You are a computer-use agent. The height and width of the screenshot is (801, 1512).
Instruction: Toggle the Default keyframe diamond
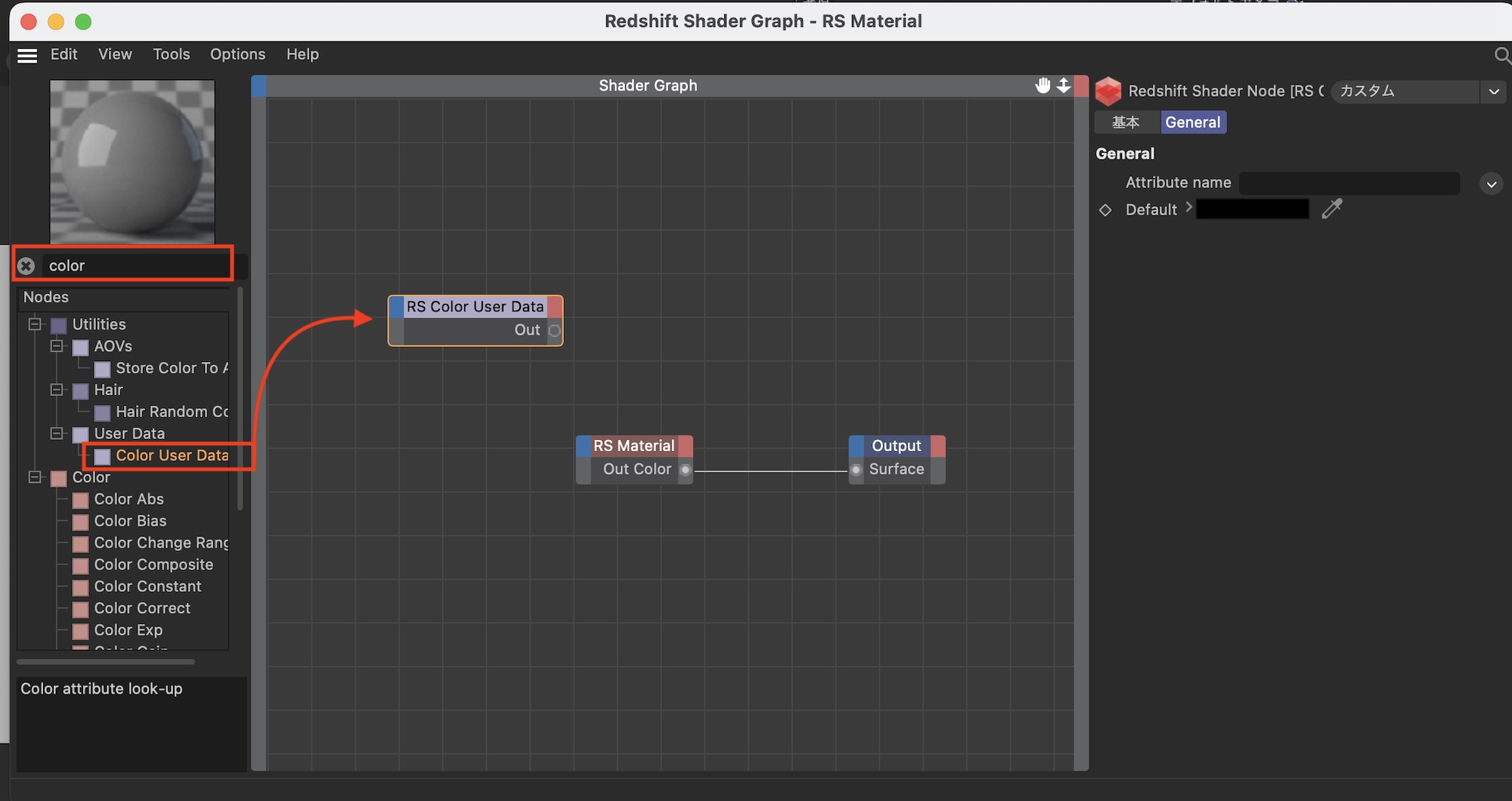[1105, 210]
